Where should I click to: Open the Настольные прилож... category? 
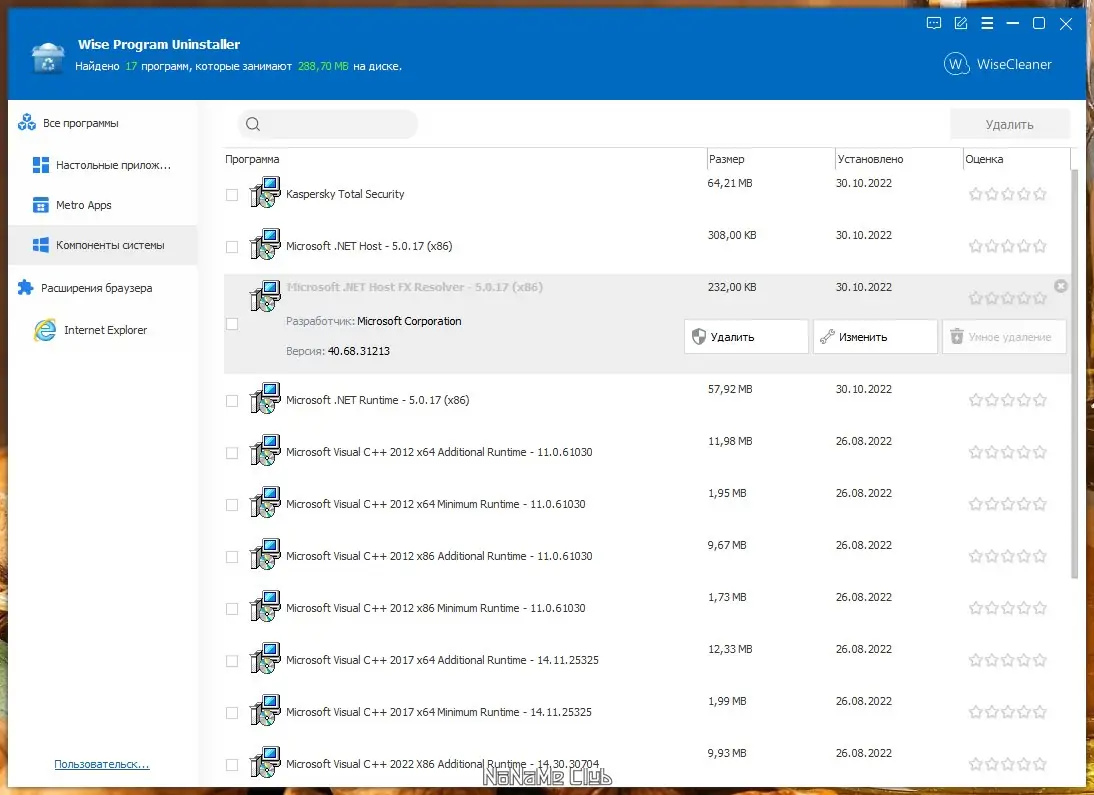click(103, 165)
